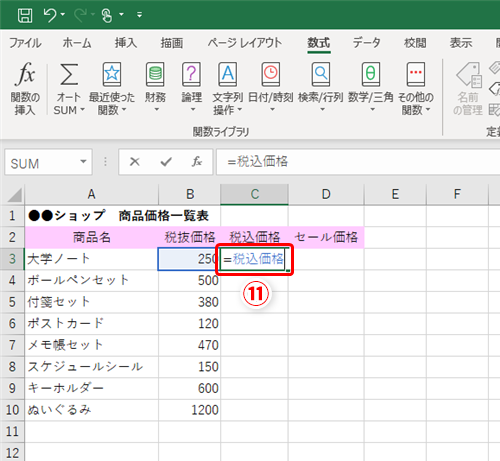The image size is (500, 461).
Task: Click Insert Function fx beside formula bar
Action: [x=197, y=162]
